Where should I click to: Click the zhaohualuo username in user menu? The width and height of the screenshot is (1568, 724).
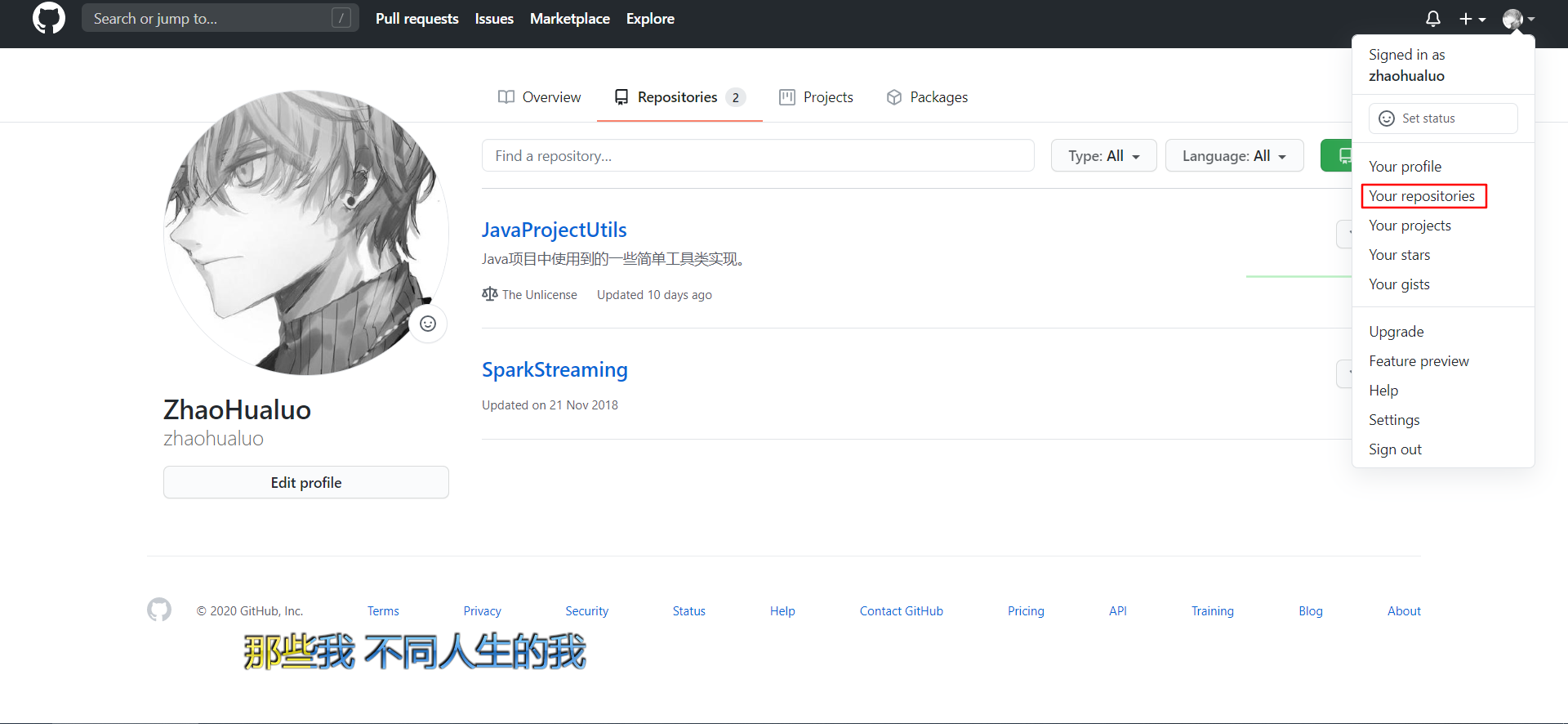point(1406,76)
